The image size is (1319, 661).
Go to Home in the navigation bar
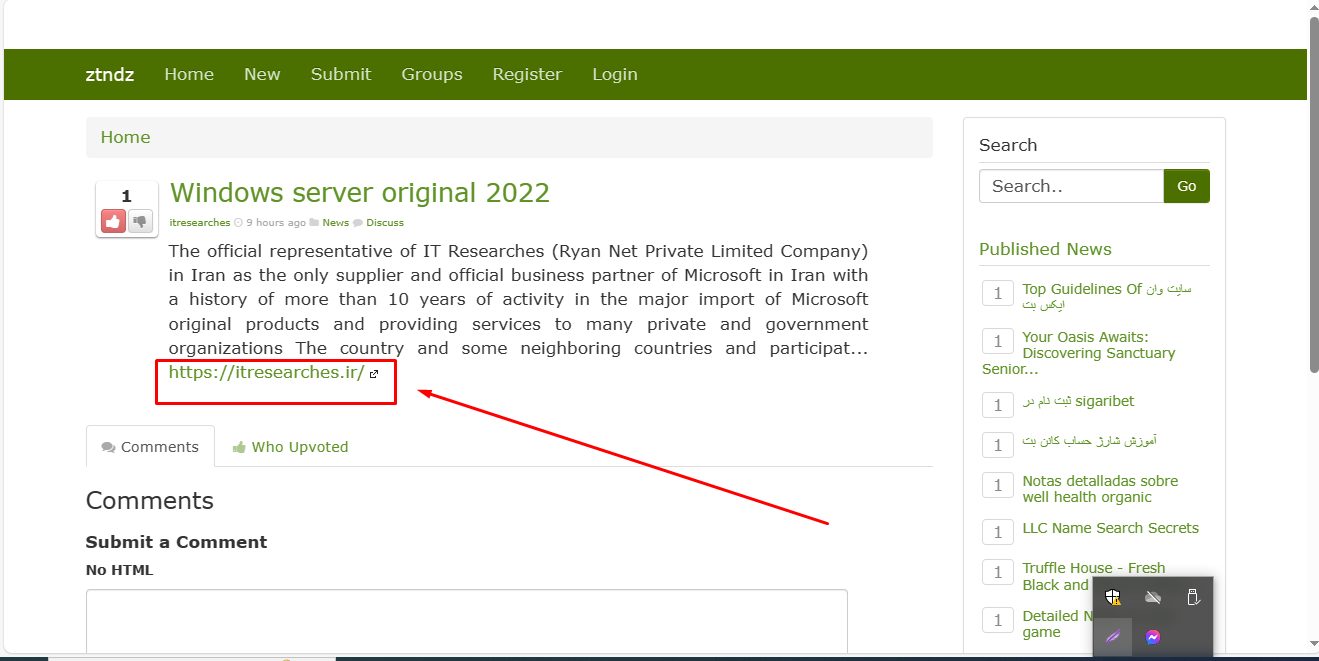(189, 74)
